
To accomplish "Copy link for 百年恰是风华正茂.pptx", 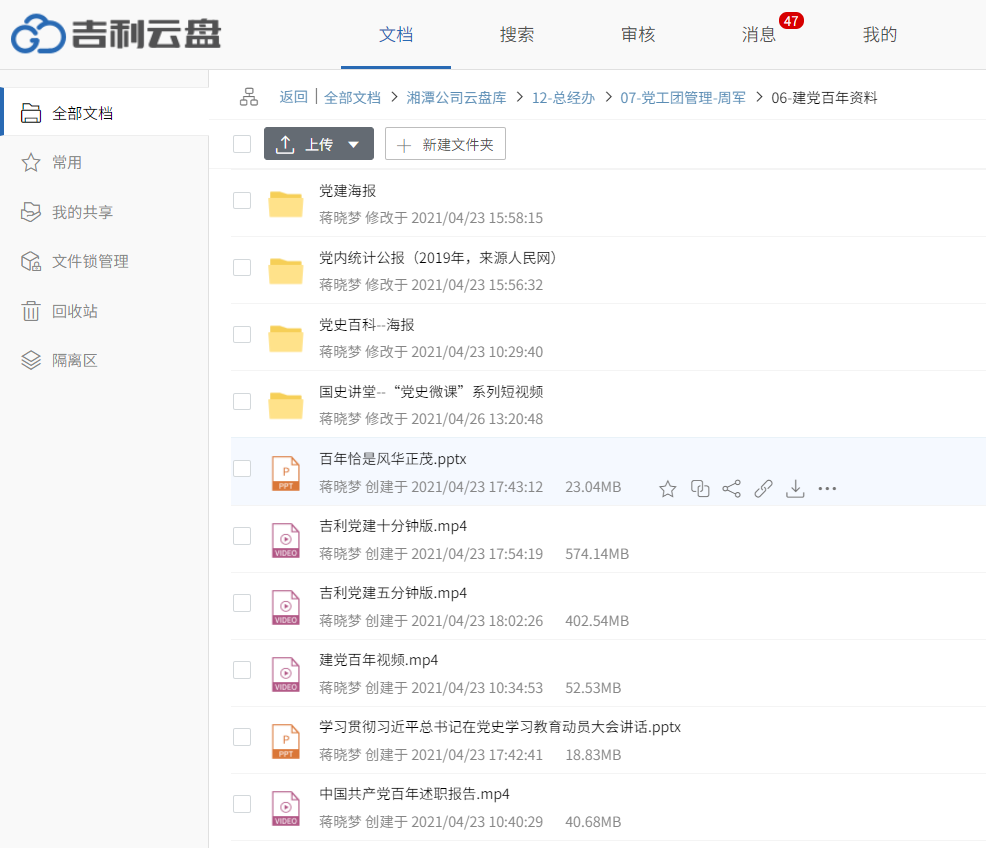I will pos(763,488).
